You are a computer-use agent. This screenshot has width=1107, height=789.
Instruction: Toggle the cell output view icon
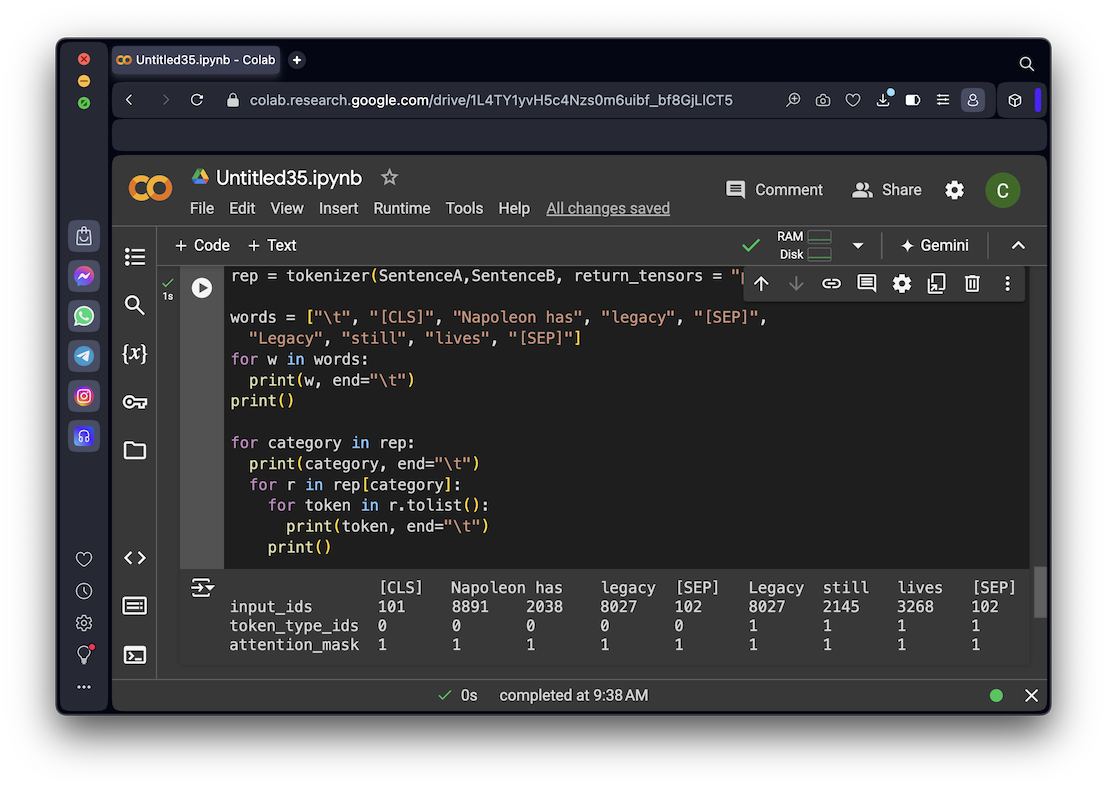pos(202,588)
